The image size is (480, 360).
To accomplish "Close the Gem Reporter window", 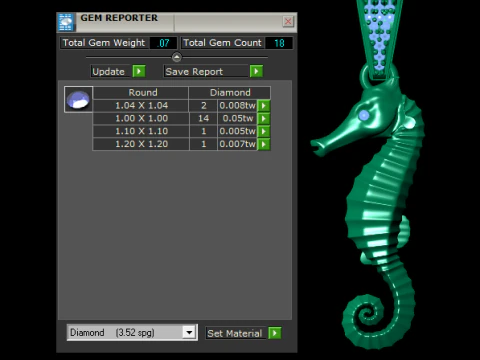I will [x=288, y=22].
